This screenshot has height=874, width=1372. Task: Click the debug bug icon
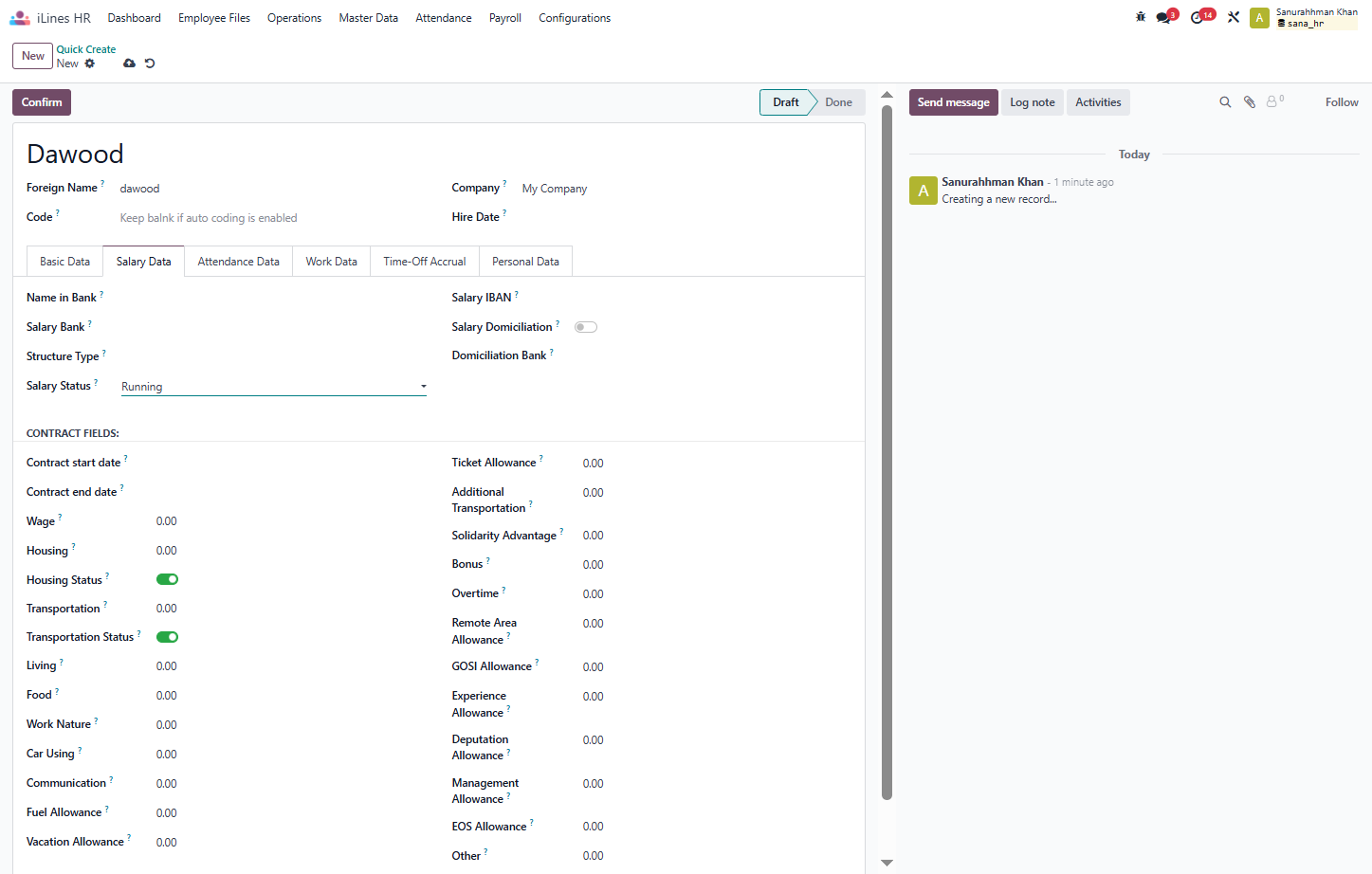pos(1141,17)
